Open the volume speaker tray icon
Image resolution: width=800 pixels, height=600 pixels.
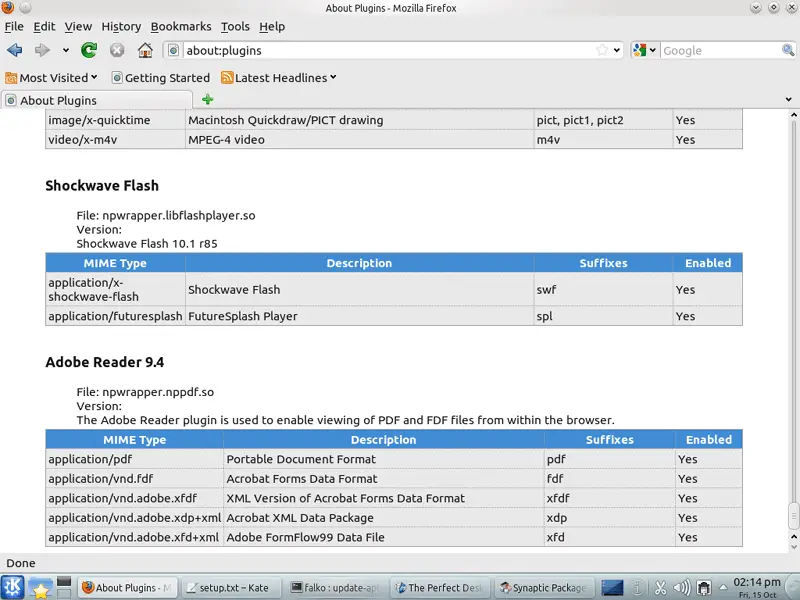(x=682, y=588)
